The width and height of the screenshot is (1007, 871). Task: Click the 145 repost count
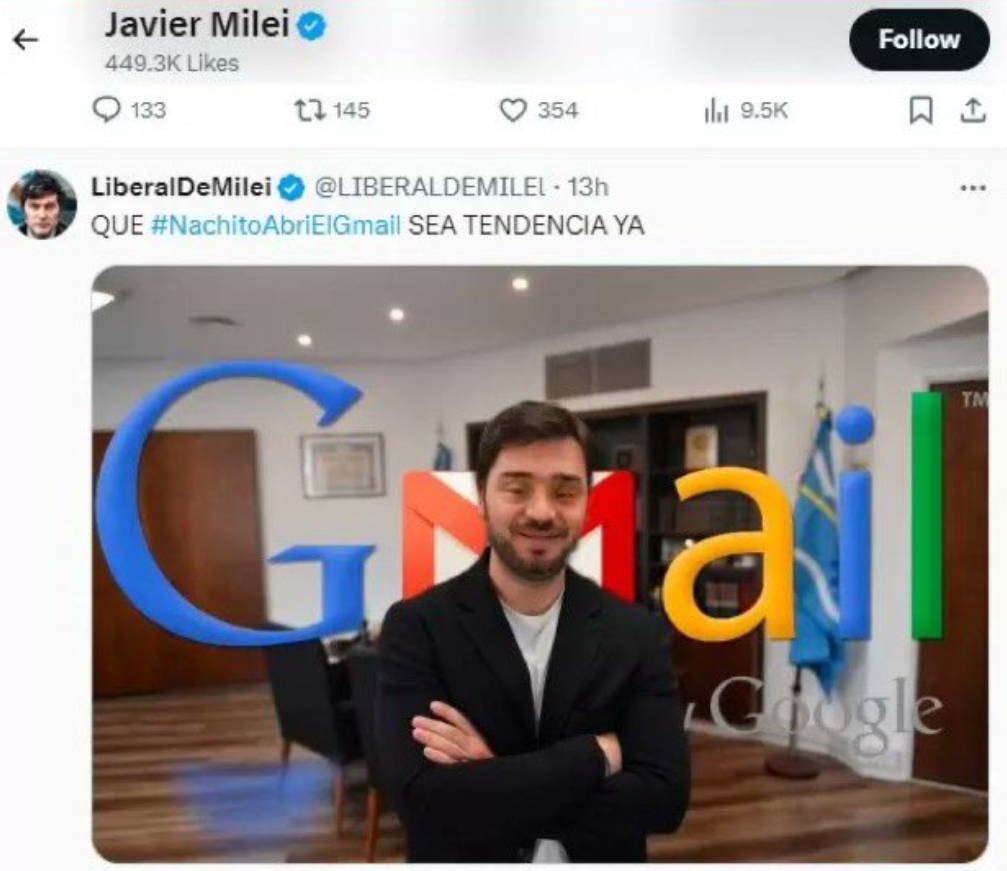pos(351,110)
